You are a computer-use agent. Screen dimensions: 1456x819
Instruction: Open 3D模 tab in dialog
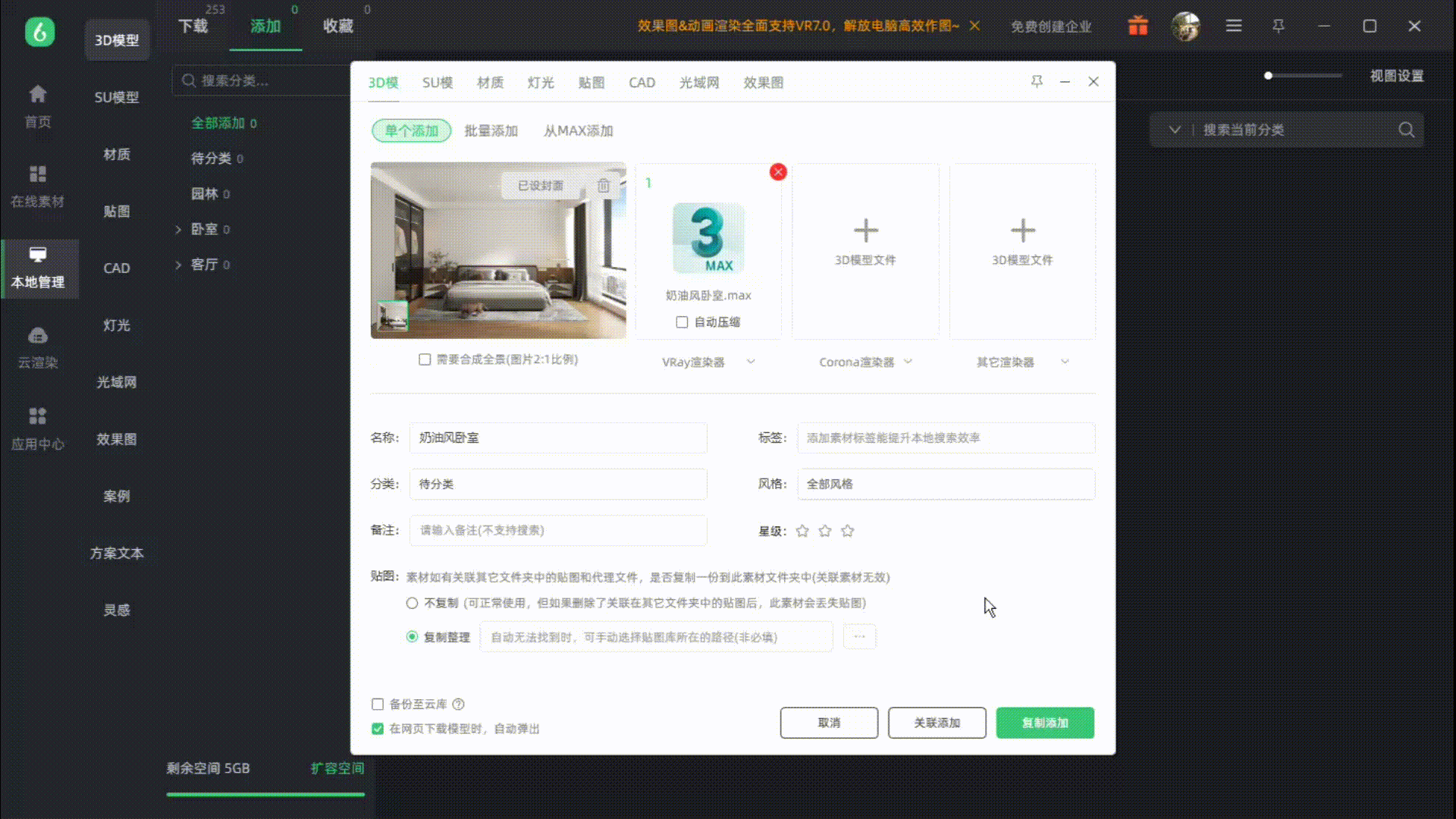click(x=383, y=83)
